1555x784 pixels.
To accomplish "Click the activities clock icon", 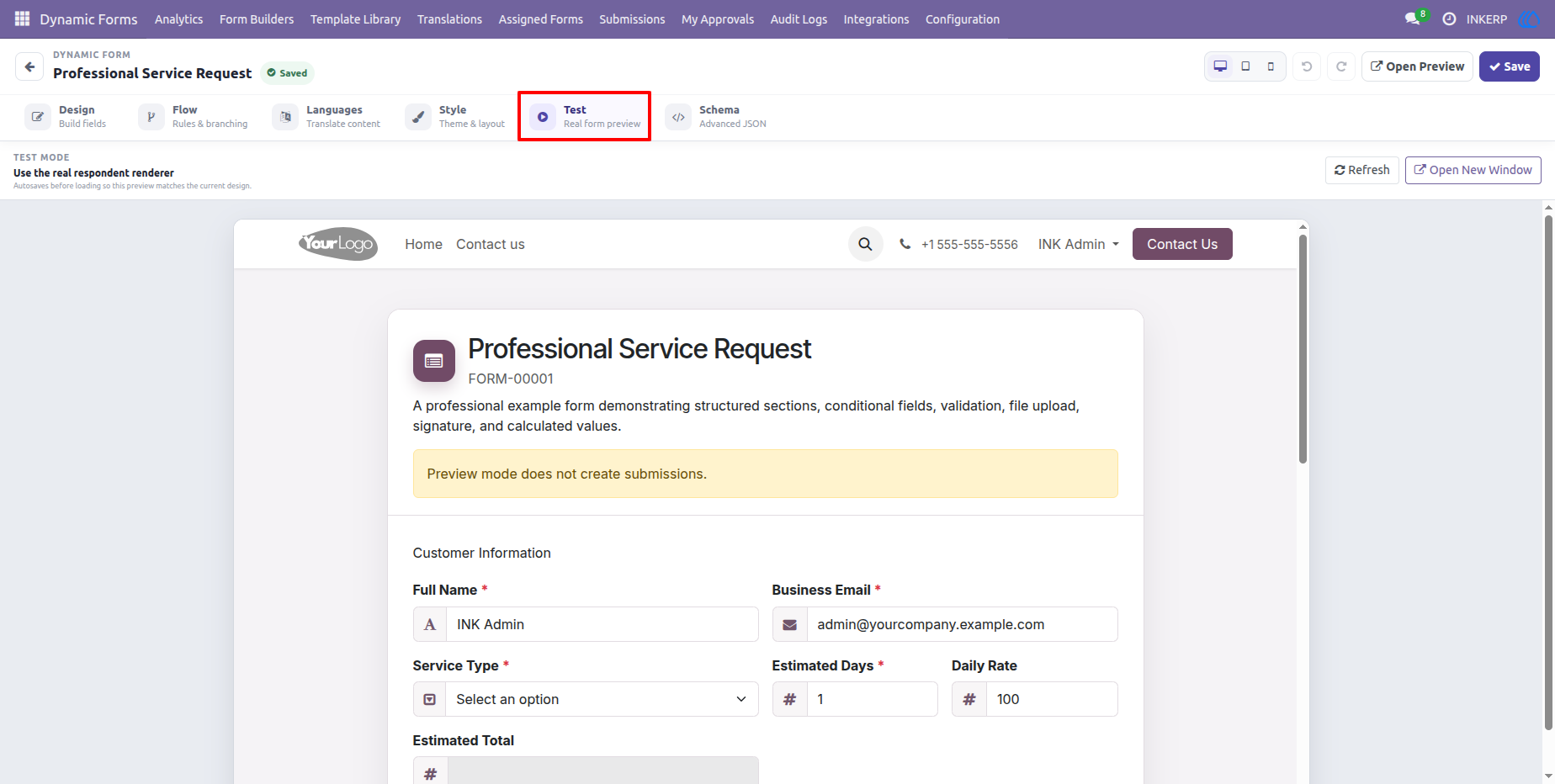I will pyautogui.click(x=1449, y=19).
